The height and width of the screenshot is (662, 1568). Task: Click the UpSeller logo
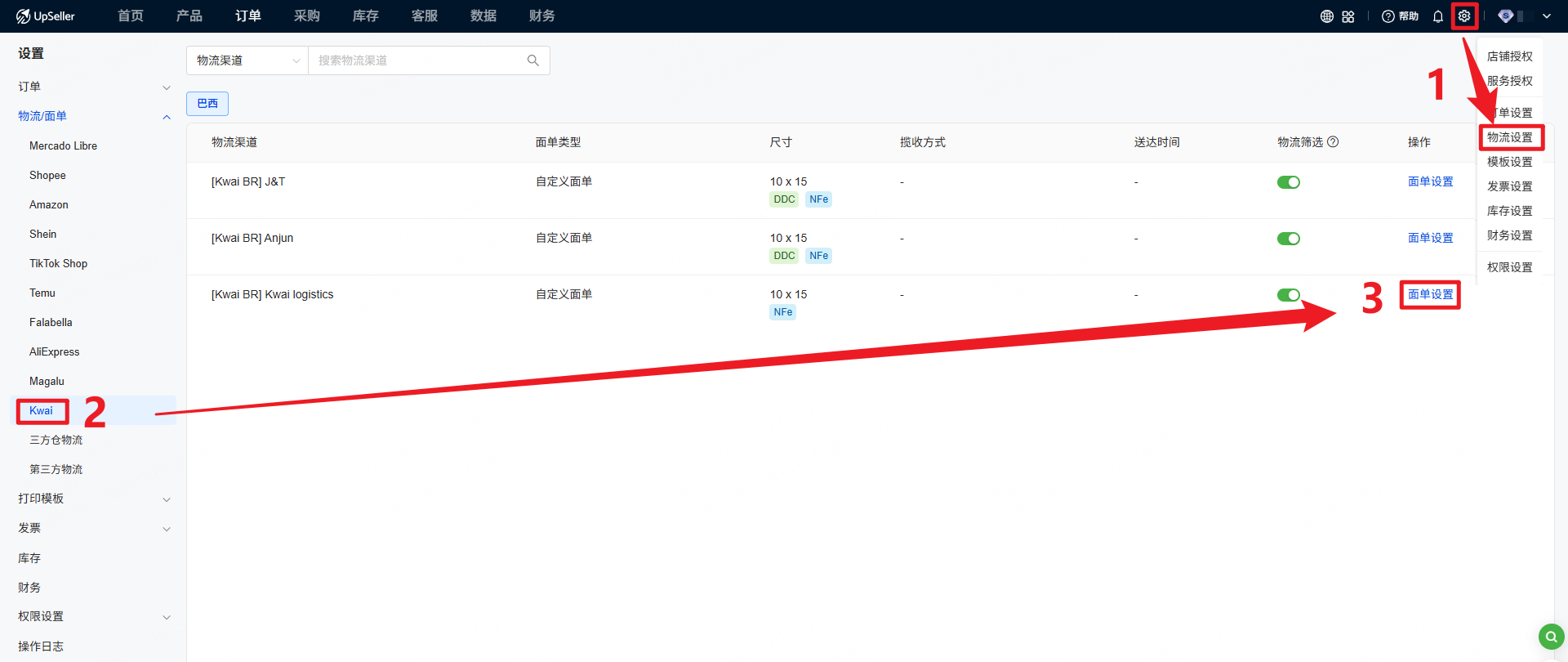[x=46, y=16]
